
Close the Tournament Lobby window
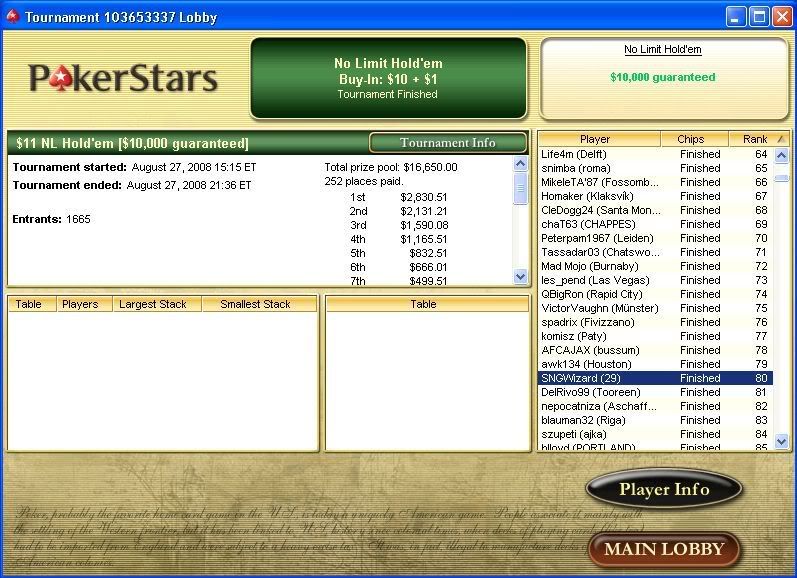(781, 17)
